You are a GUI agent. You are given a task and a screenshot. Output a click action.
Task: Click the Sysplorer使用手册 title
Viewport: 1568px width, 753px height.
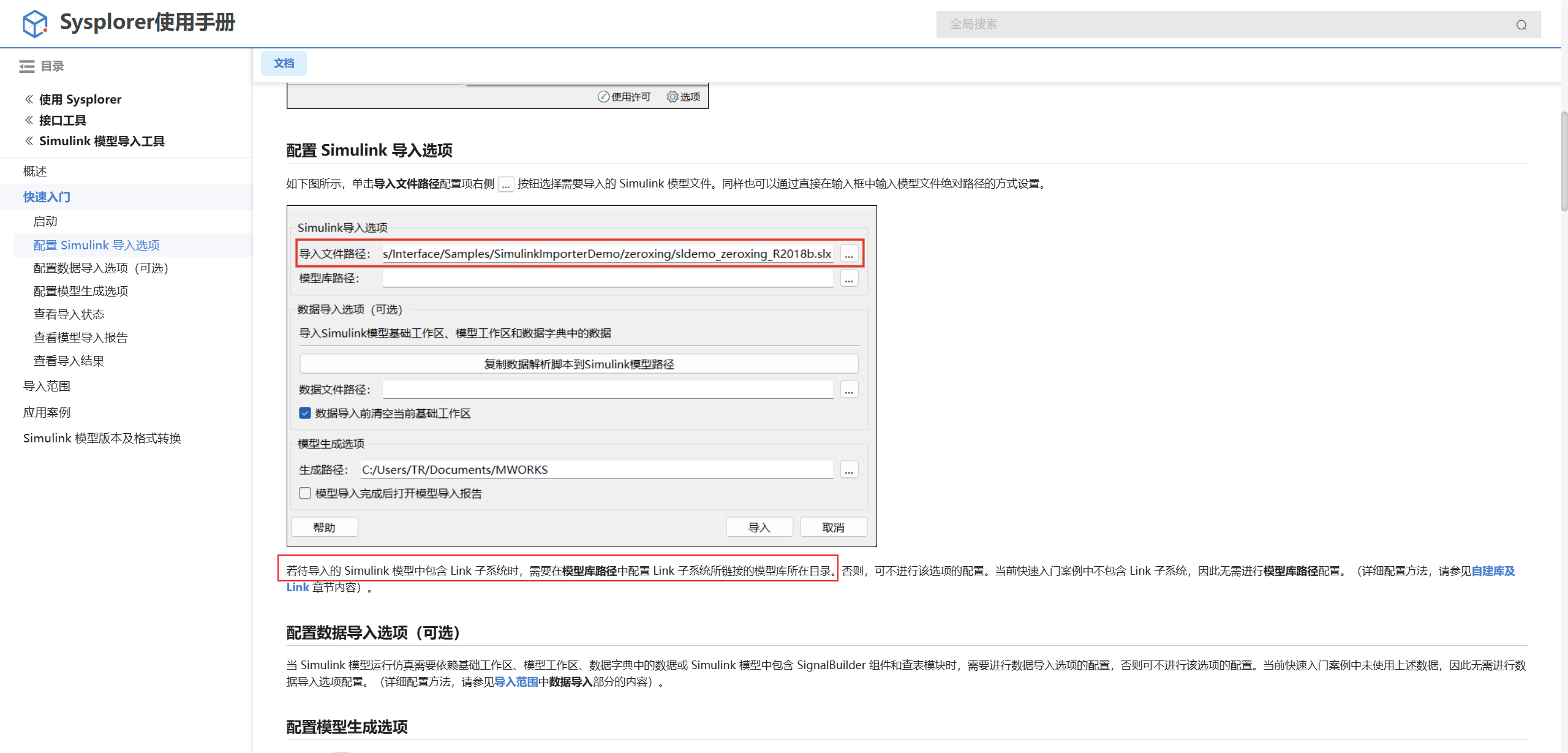(x=148, y=23)
